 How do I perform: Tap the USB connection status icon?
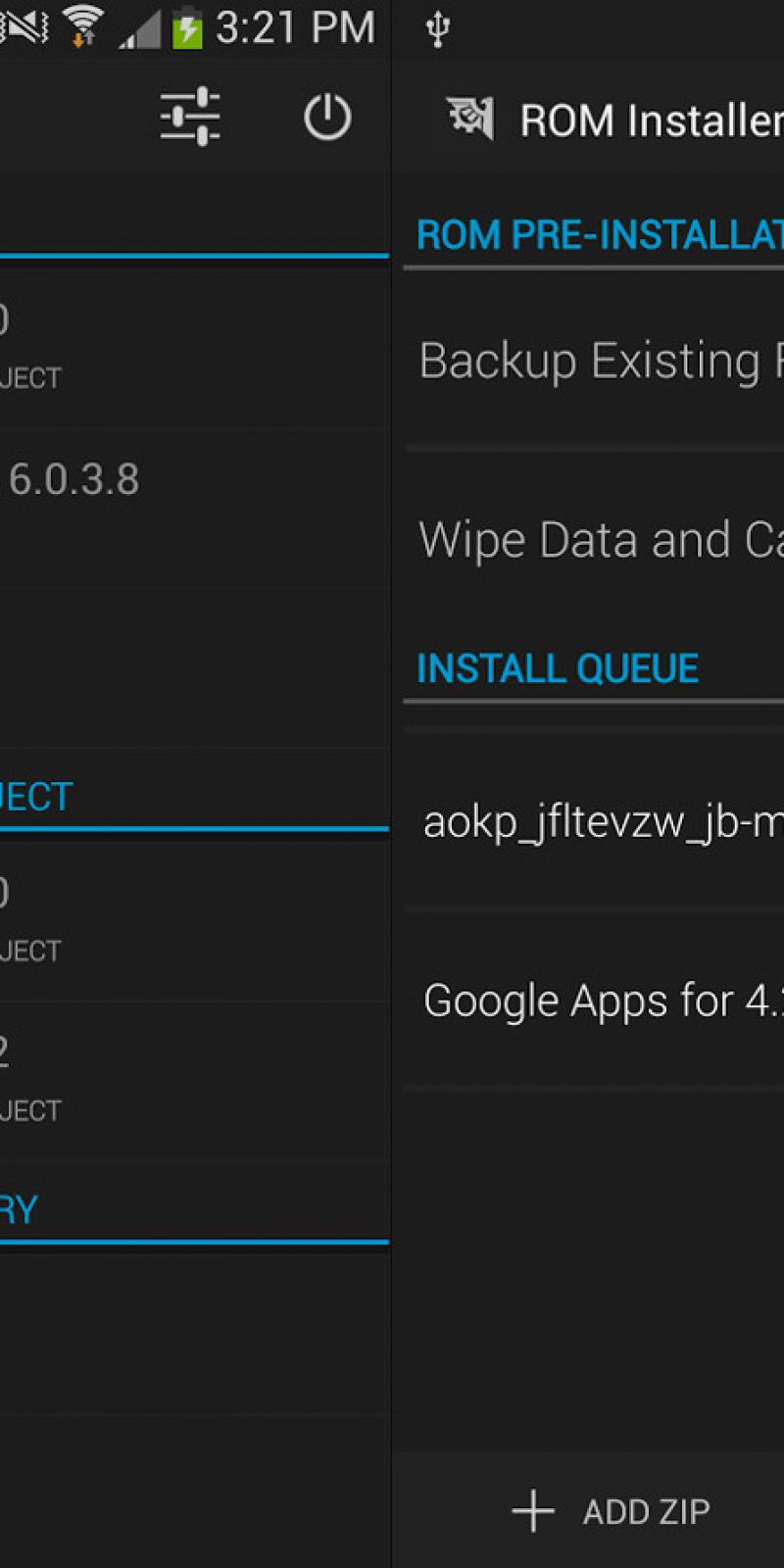[x=438, y=28]
